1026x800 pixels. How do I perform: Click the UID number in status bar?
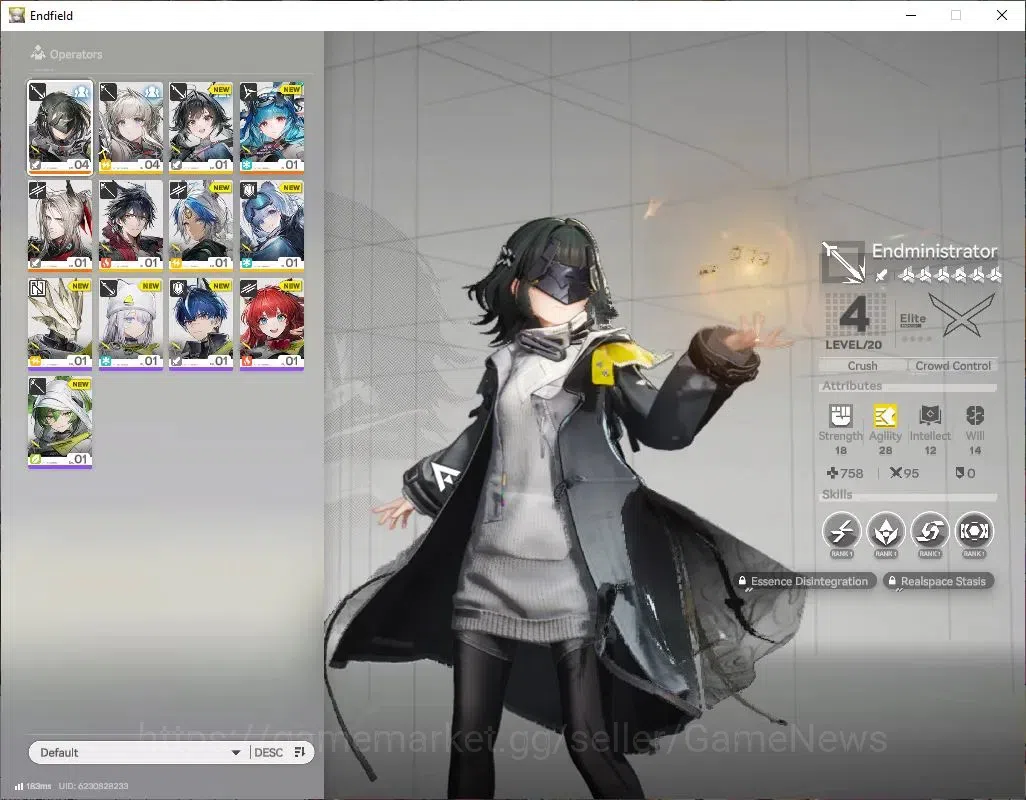click(94, 786)
